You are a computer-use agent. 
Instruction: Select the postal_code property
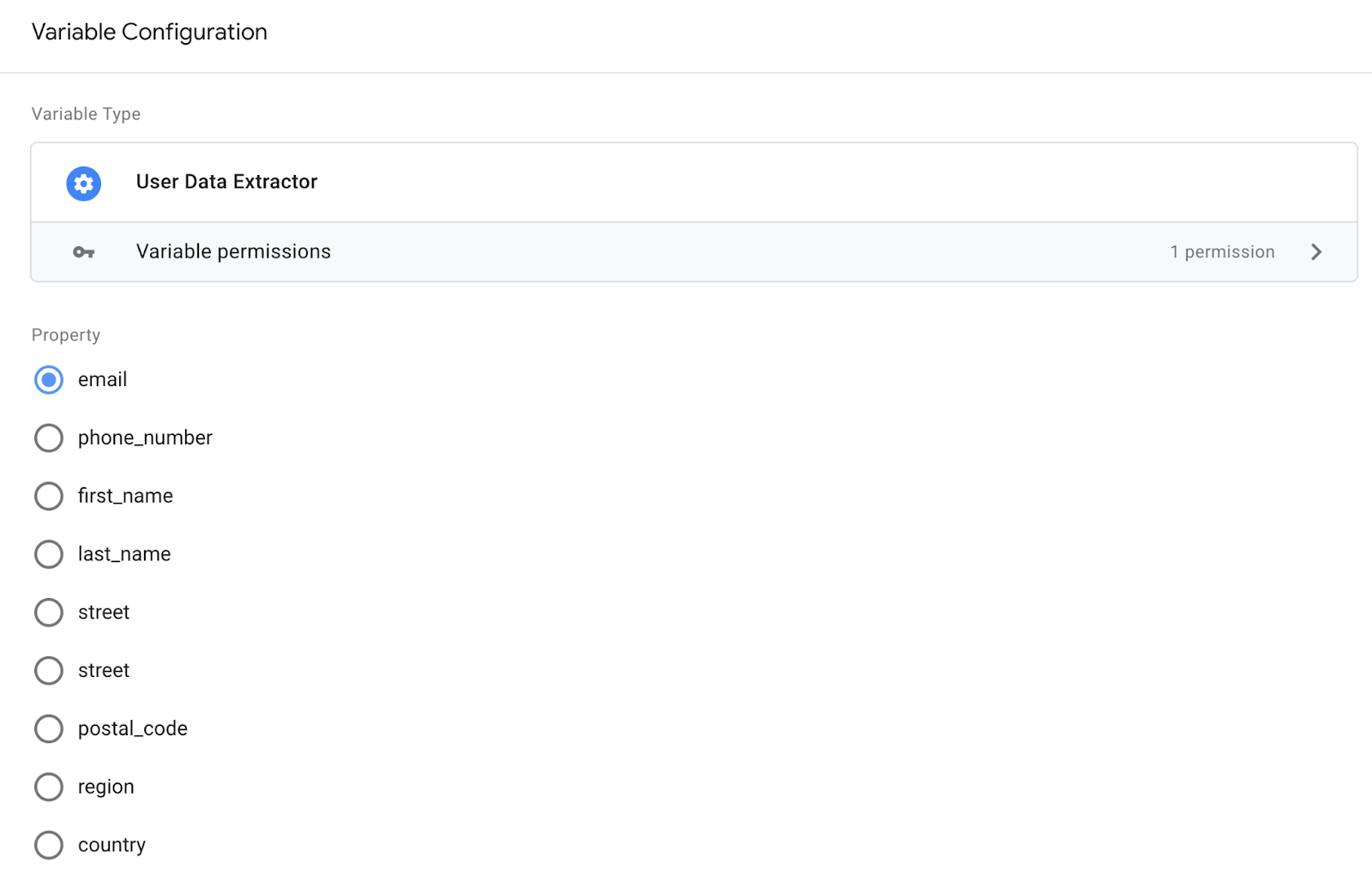(x=49, y=728)
